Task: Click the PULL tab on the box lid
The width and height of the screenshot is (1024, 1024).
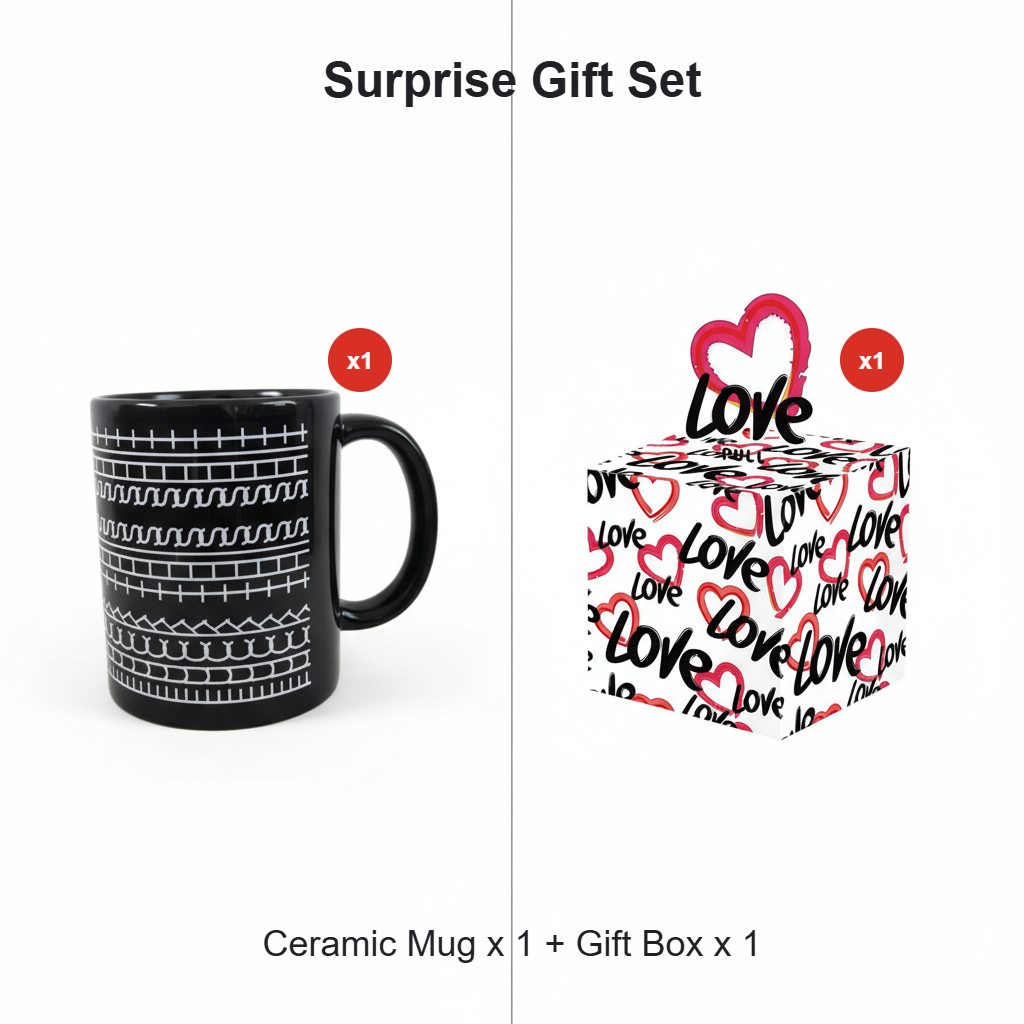Action: click(739, 455)
